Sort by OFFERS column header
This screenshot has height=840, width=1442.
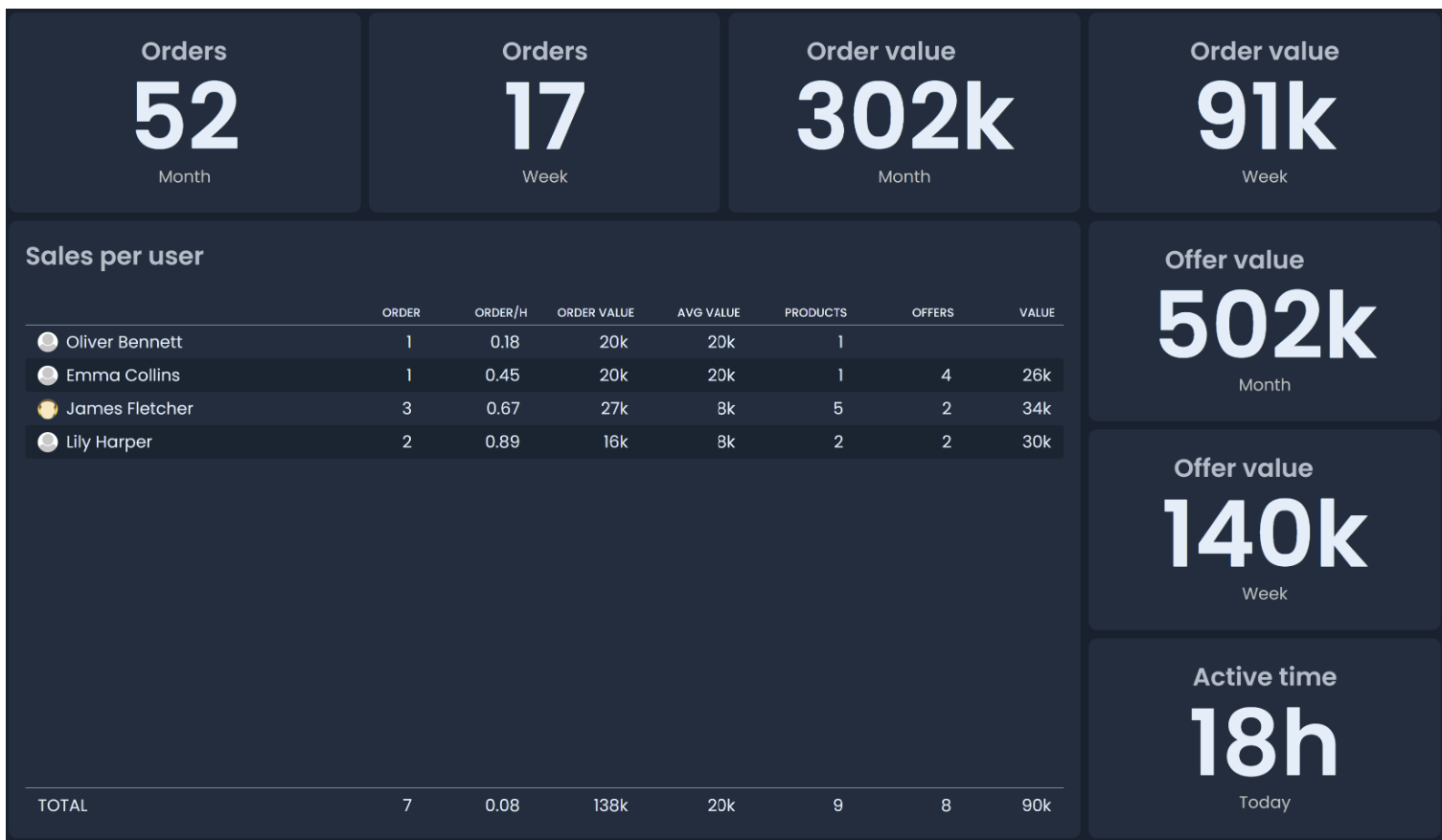932,312
